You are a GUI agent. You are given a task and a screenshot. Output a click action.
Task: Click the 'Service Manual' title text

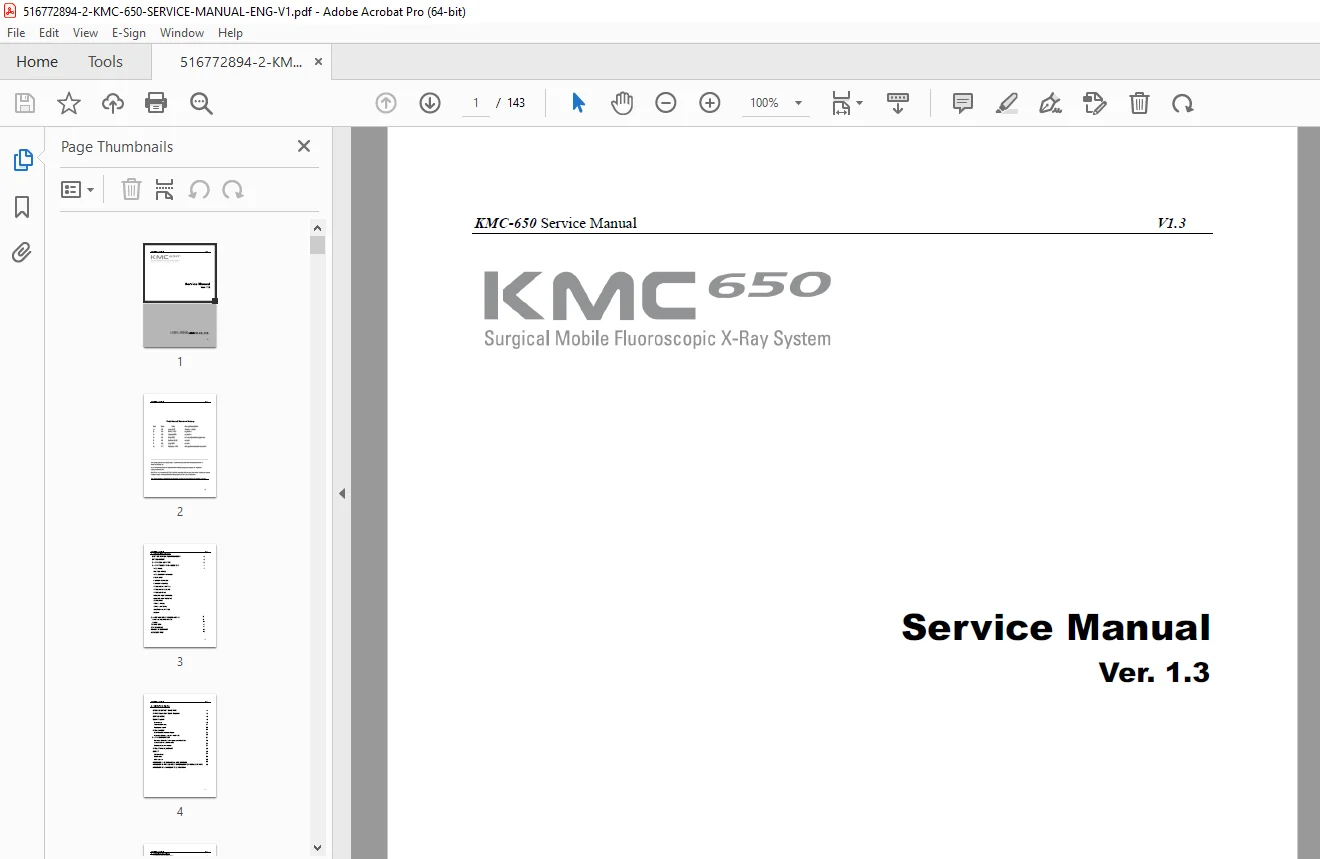[x=1056, y=627]
